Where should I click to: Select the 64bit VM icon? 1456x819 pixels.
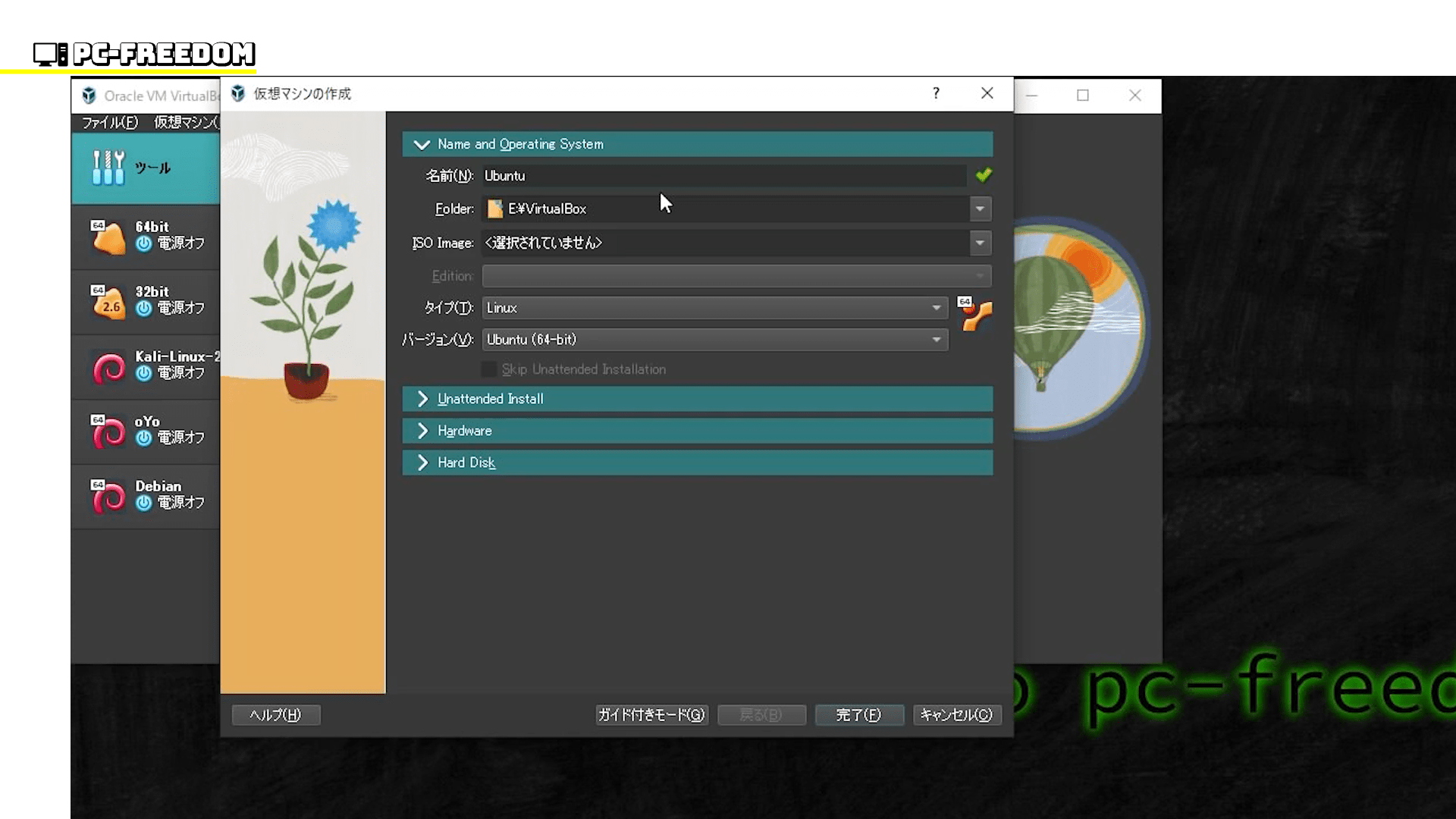pyautogui.click(x=108, y=237)
